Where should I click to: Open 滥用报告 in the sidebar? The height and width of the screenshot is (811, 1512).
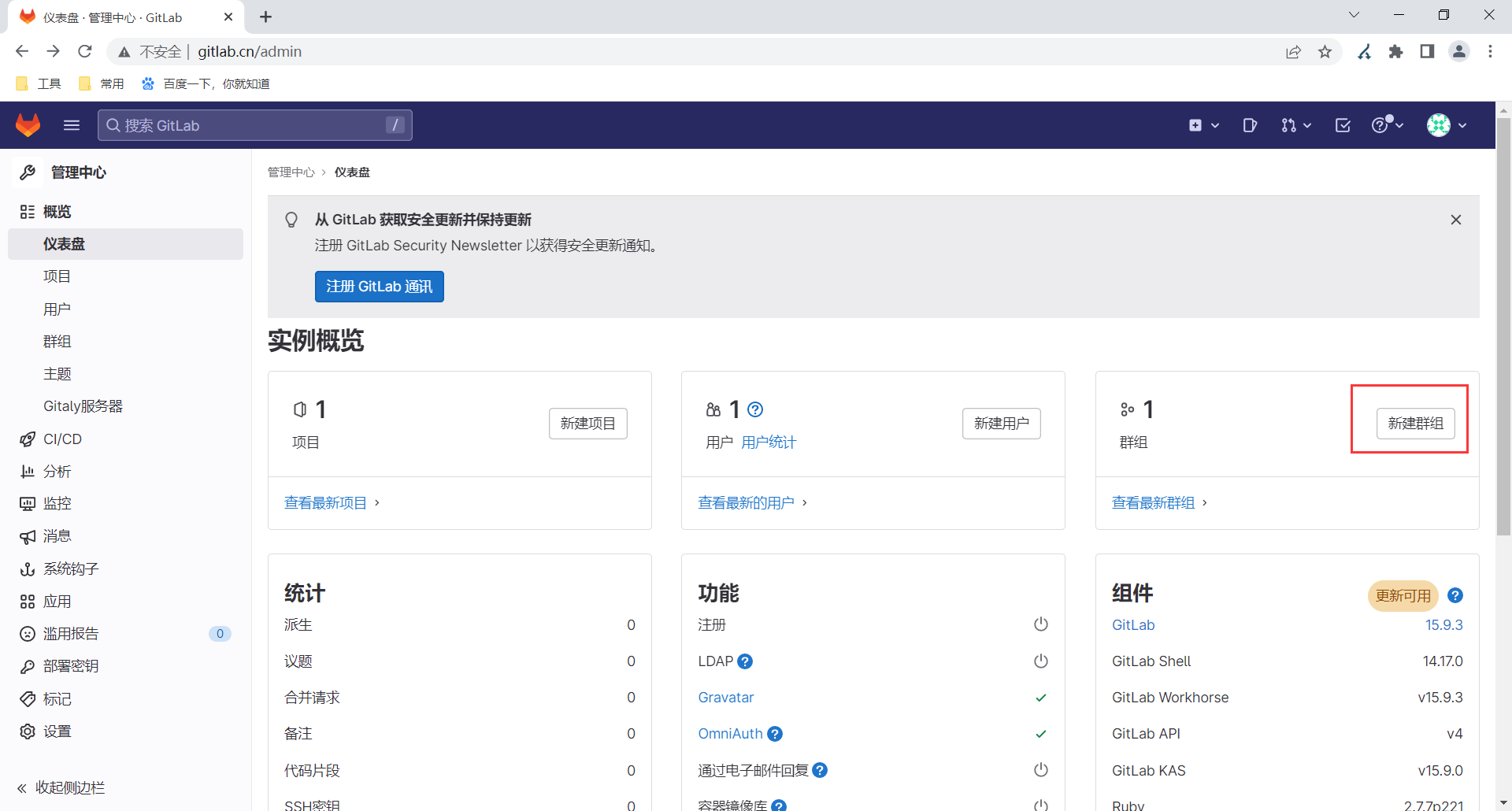(126, 634)
